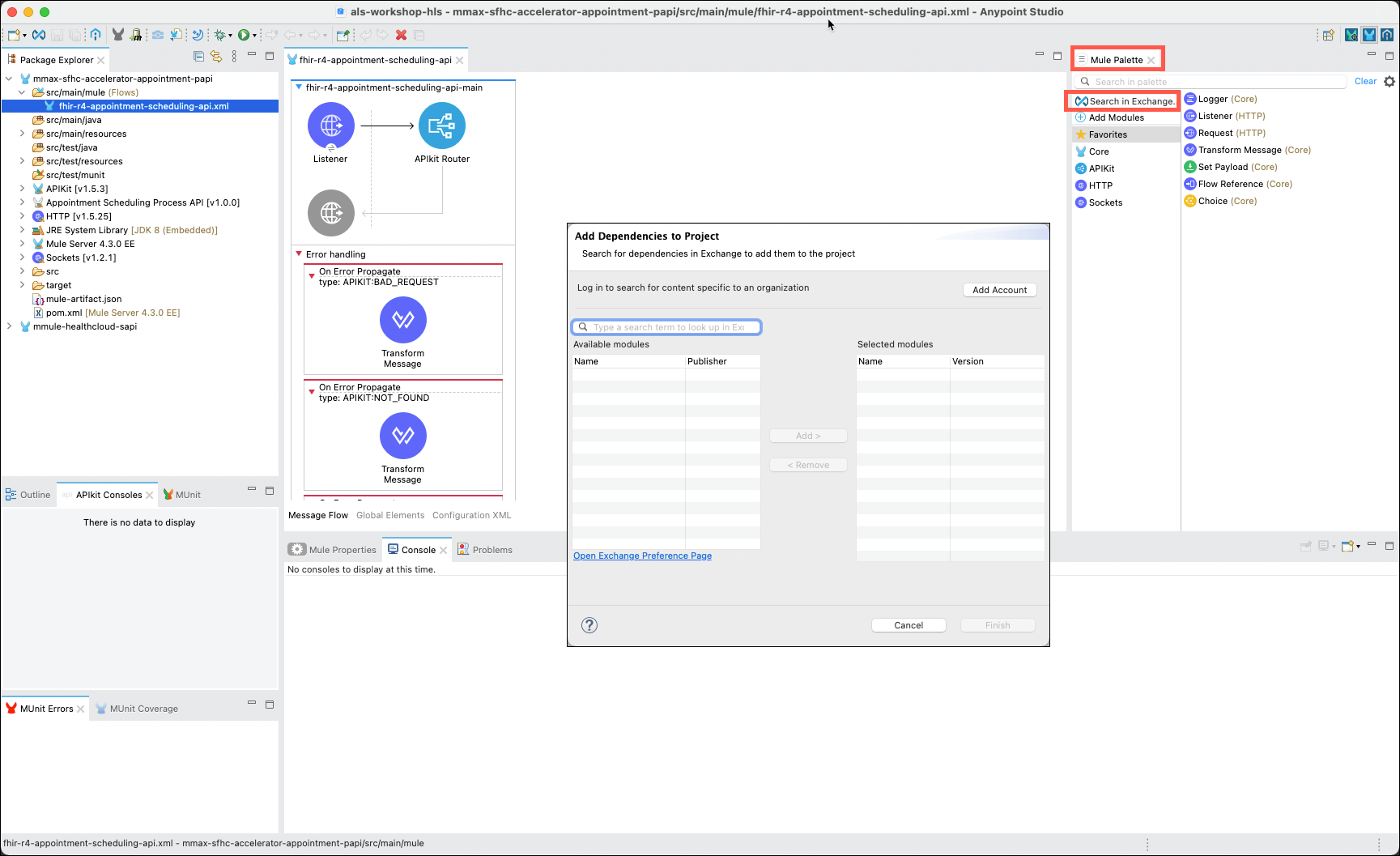Select pom.xml in Package Explorer
This screenshot has width=1400, height=856.
pyautogui.click(x=106, y=313)
